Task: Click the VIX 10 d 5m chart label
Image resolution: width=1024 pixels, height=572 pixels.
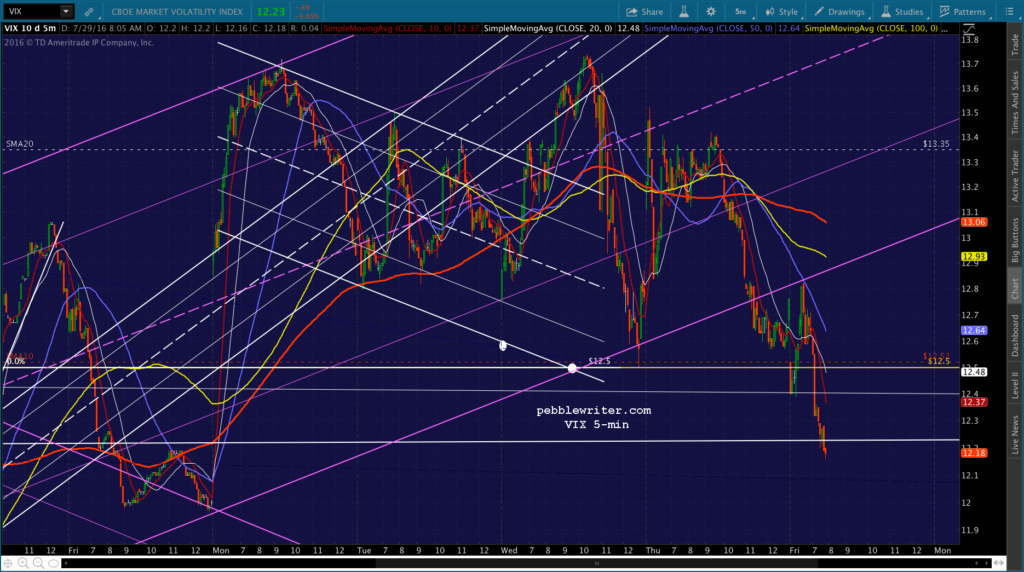Action: pyautogui.click(x=30, y=29)
